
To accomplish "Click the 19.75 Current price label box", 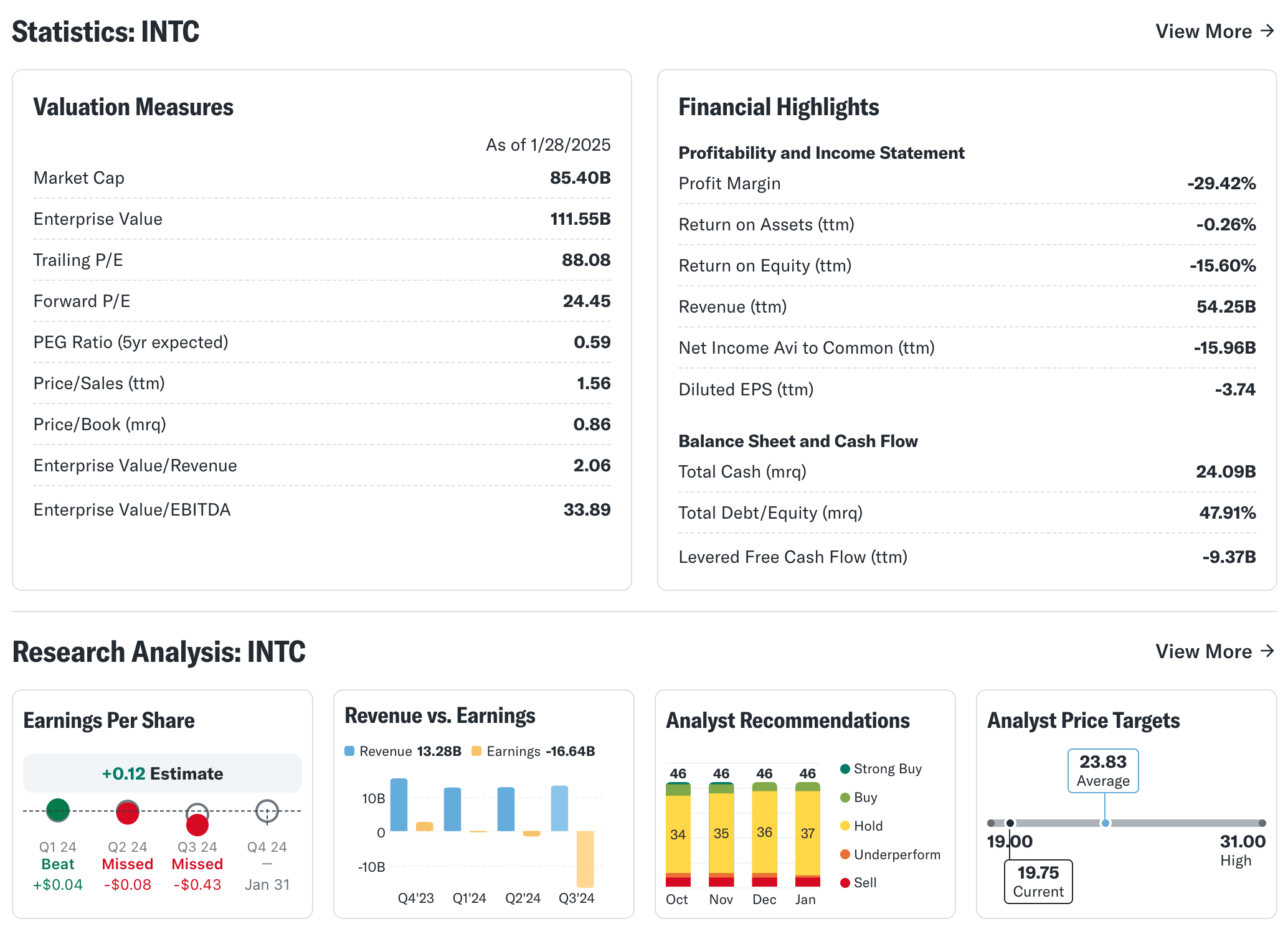I will [1038, 881].
